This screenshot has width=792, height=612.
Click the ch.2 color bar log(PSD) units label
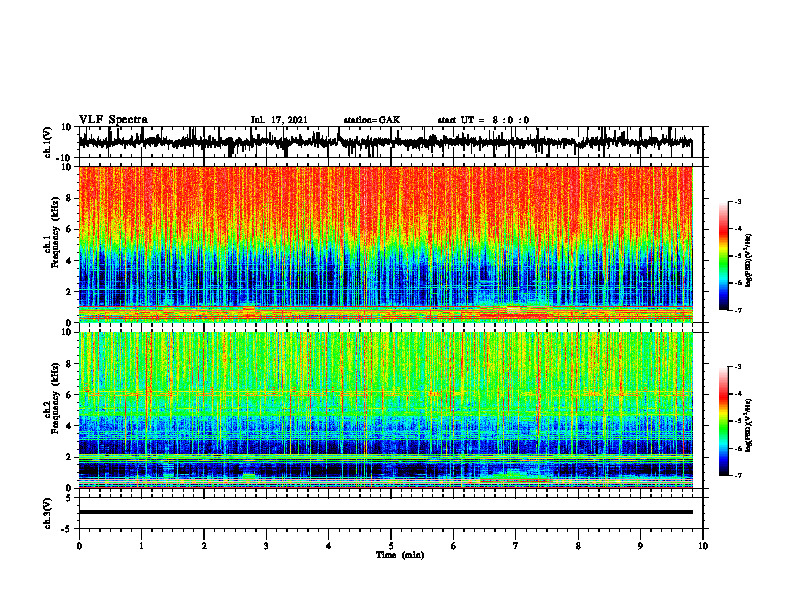tap(749, 425)
